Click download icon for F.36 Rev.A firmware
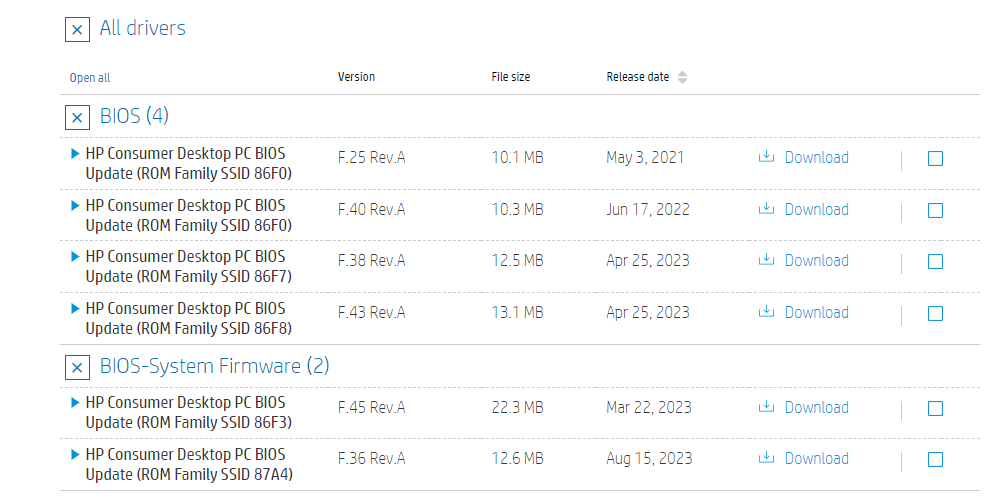996x501 pixels. click(767, 458)
